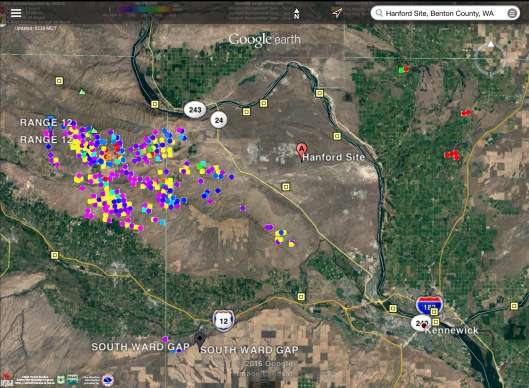
Task: Open the hamburger menu
Action: pos(16,13)
